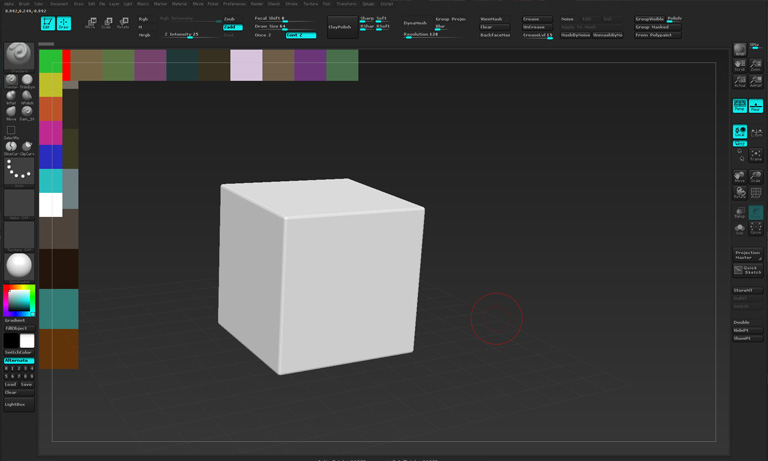Expand the Material palette menu

(179, 4)
